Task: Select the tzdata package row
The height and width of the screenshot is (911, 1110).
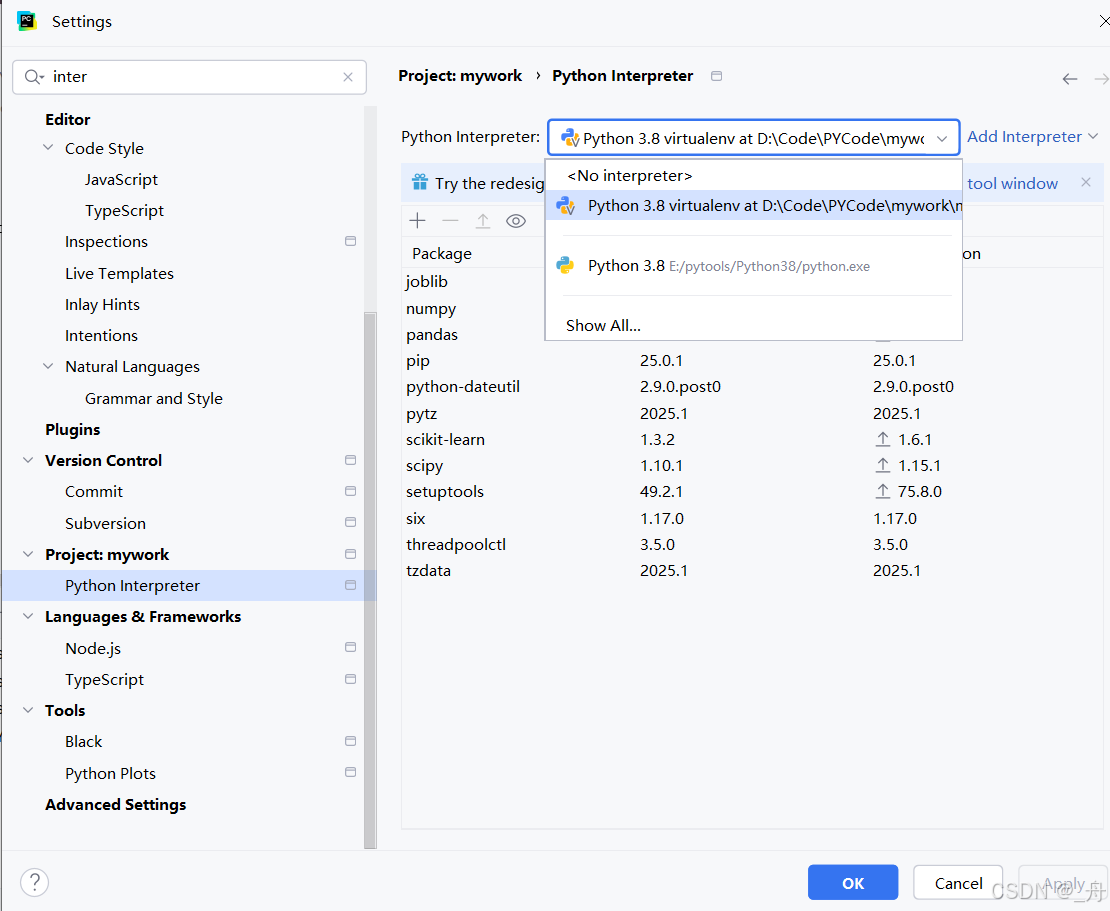Action: 753,571
